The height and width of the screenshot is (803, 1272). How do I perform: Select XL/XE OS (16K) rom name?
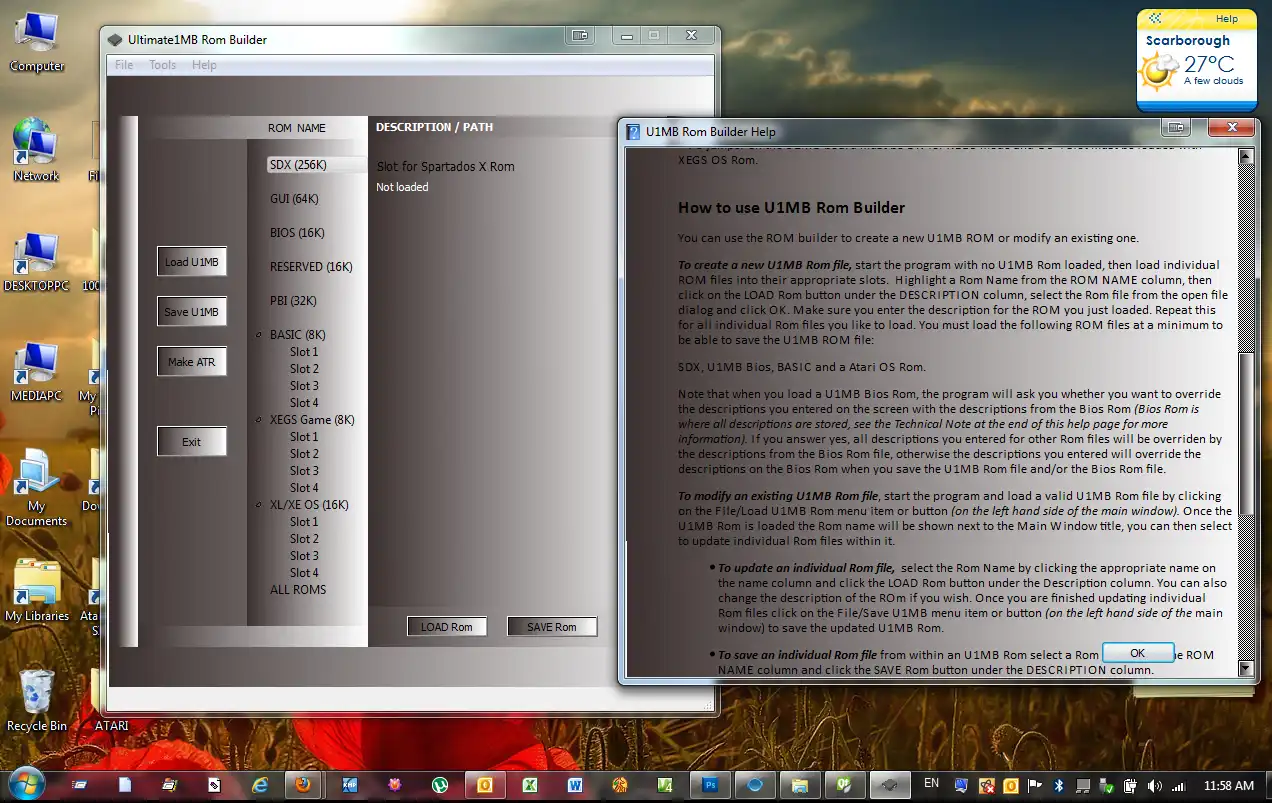[309, 505]
